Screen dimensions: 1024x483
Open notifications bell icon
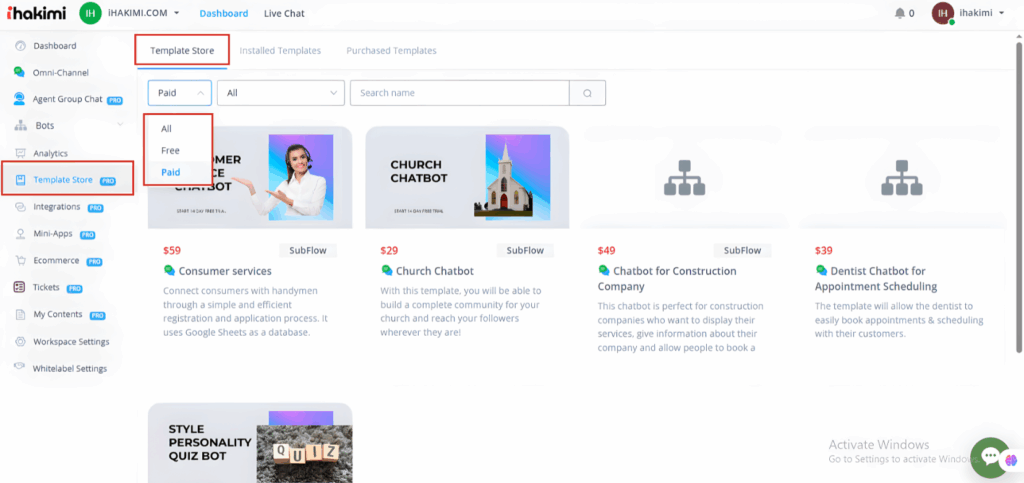tap(900, 13)
